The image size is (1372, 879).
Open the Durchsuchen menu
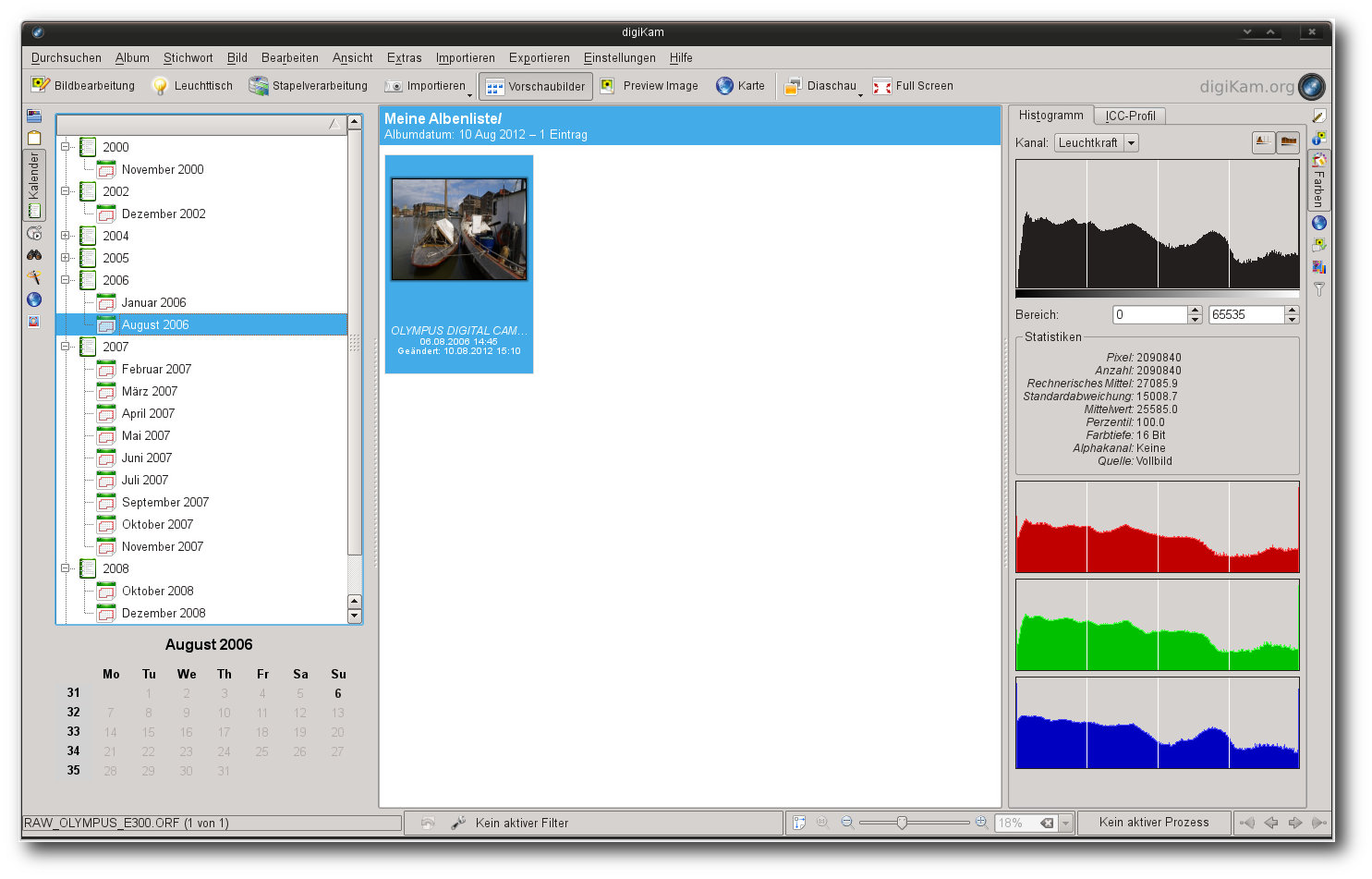click(x=67, y=57)
